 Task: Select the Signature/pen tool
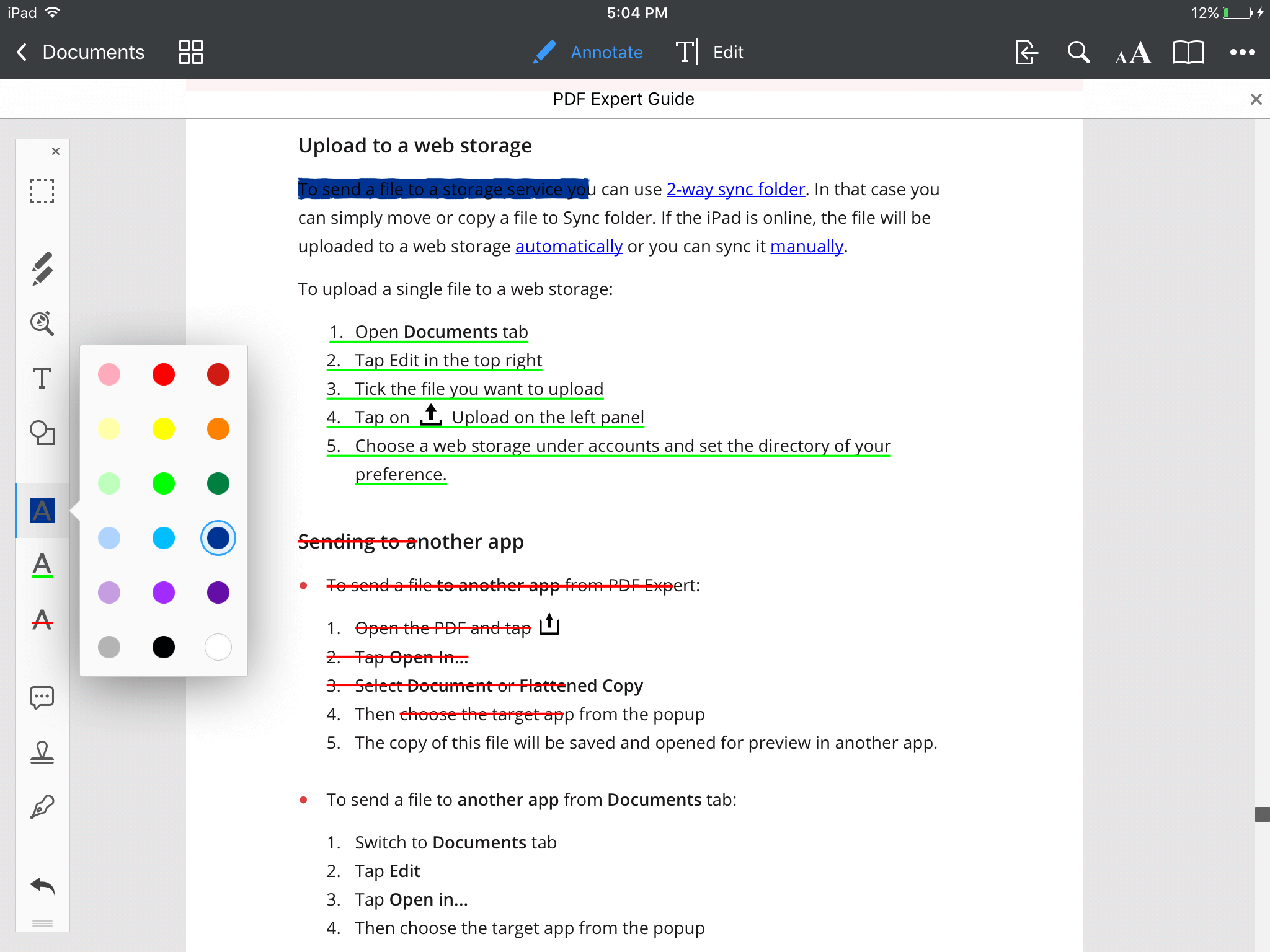click(x=41, y=805)
